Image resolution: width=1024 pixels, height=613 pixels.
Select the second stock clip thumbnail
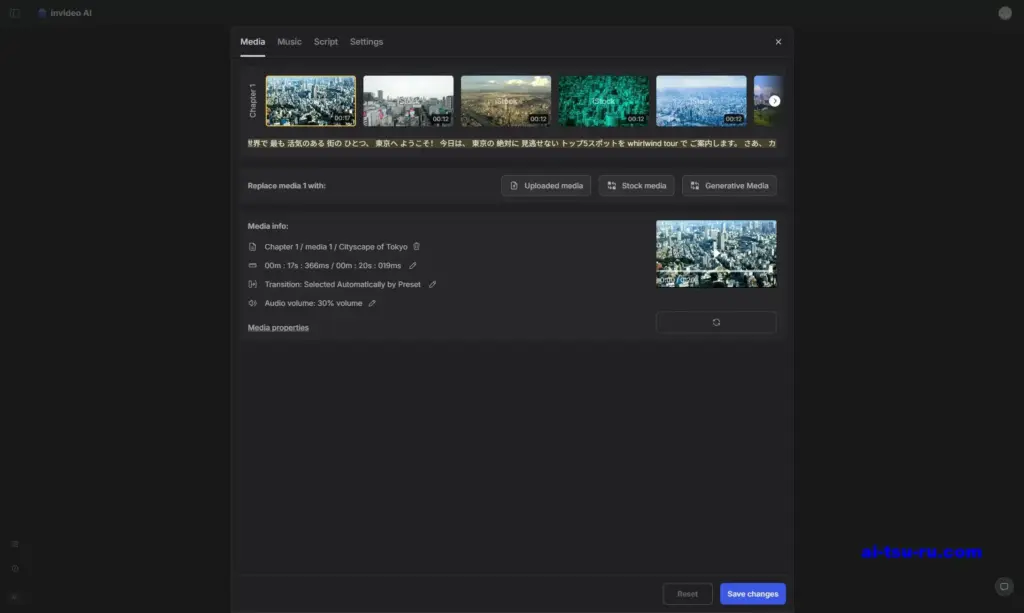[x=408, y=101]
